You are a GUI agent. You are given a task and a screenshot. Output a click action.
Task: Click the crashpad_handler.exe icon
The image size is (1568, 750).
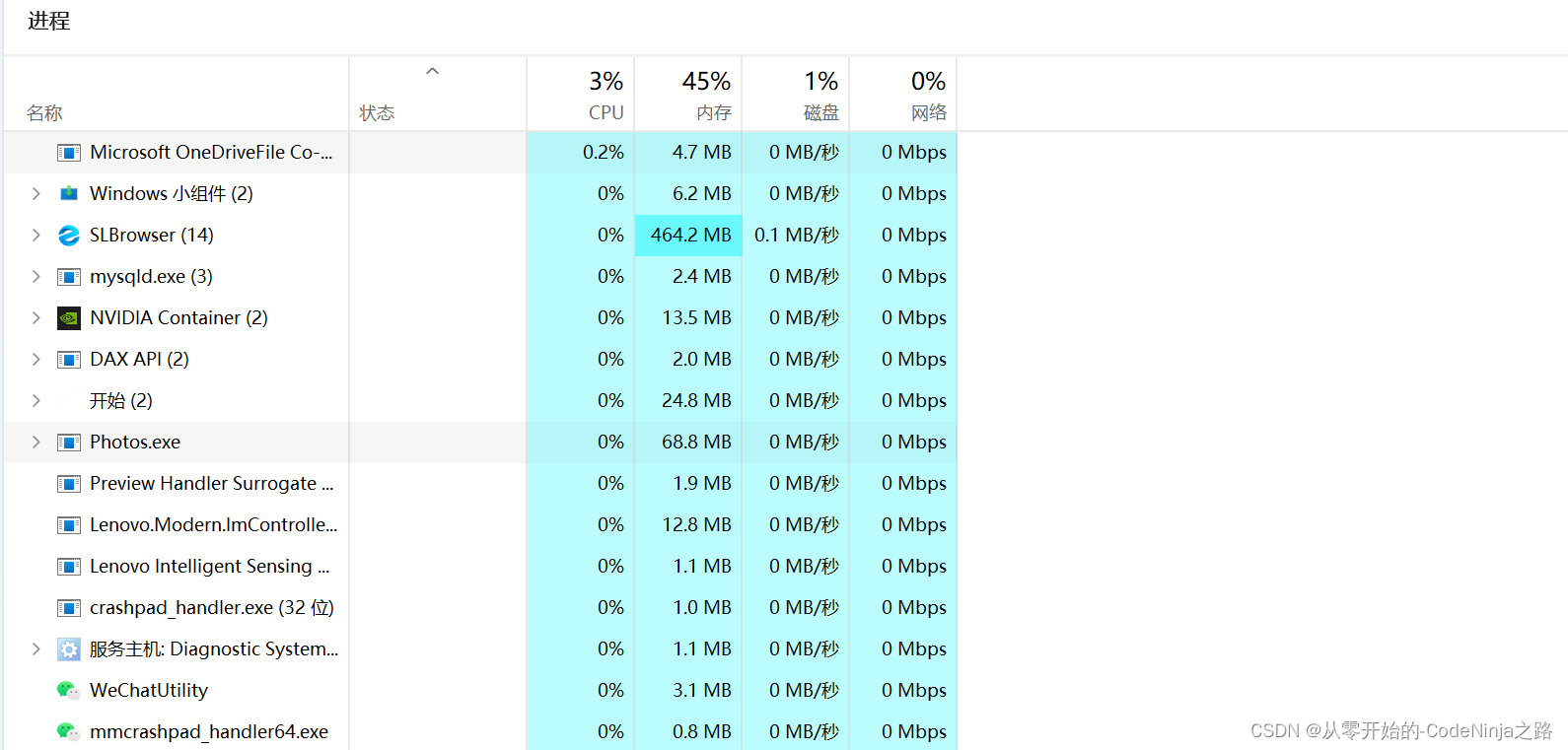tap(68, 608)
